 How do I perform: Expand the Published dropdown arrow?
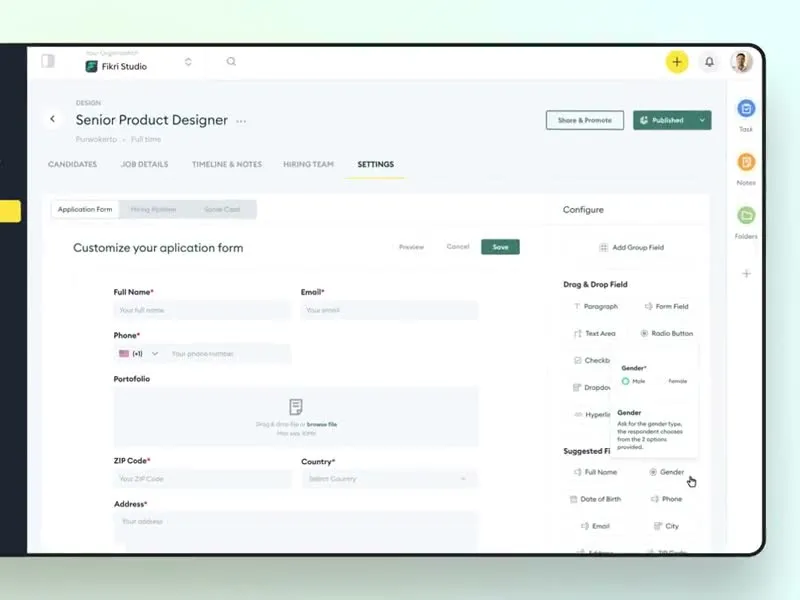tap(702, 120)
